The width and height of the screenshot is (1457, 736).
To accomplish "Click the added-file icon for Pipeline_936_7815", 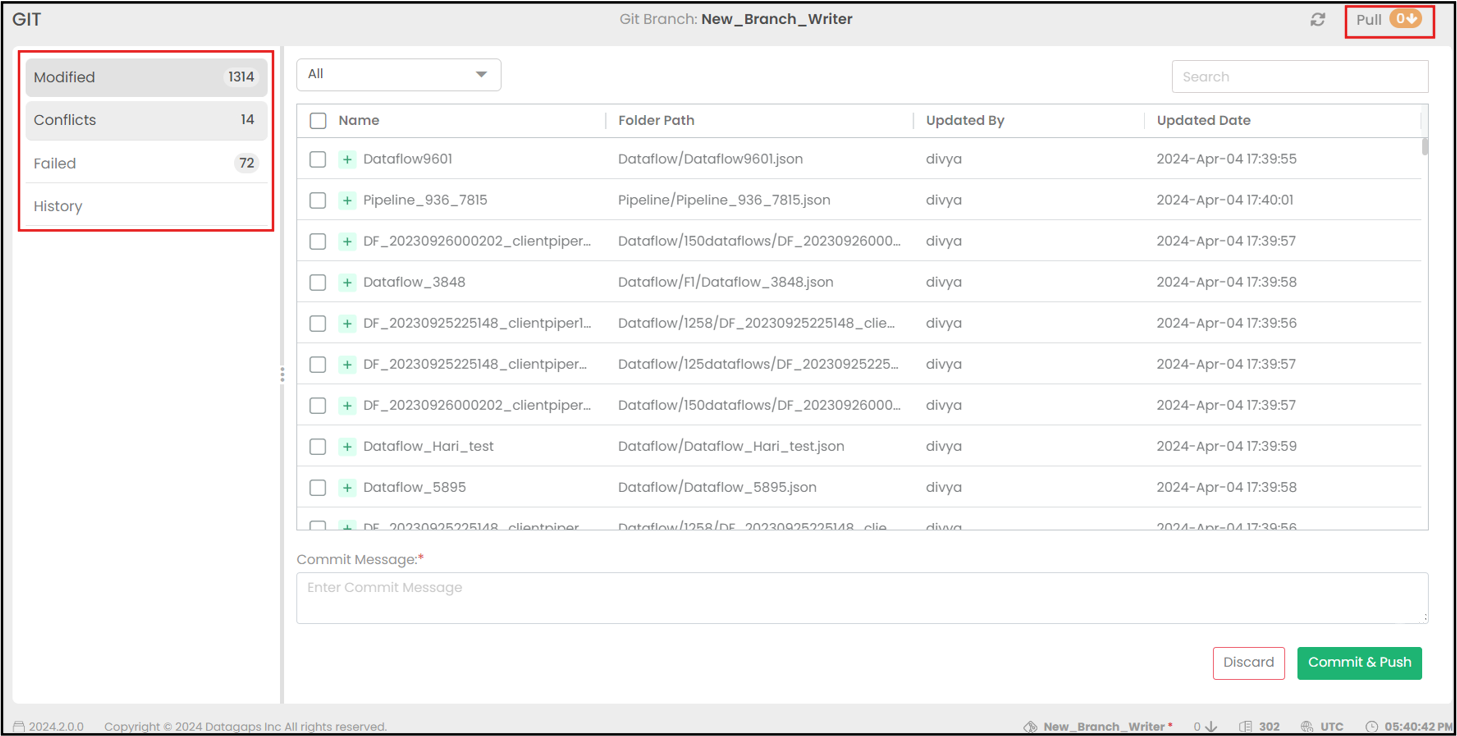I will [347, 200].
